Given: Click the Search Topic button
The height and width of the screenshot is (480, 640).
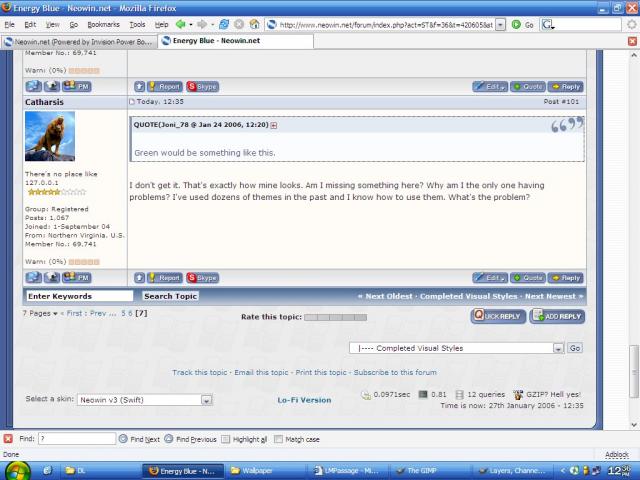Looking at the screenshot, I should [171, 296].
